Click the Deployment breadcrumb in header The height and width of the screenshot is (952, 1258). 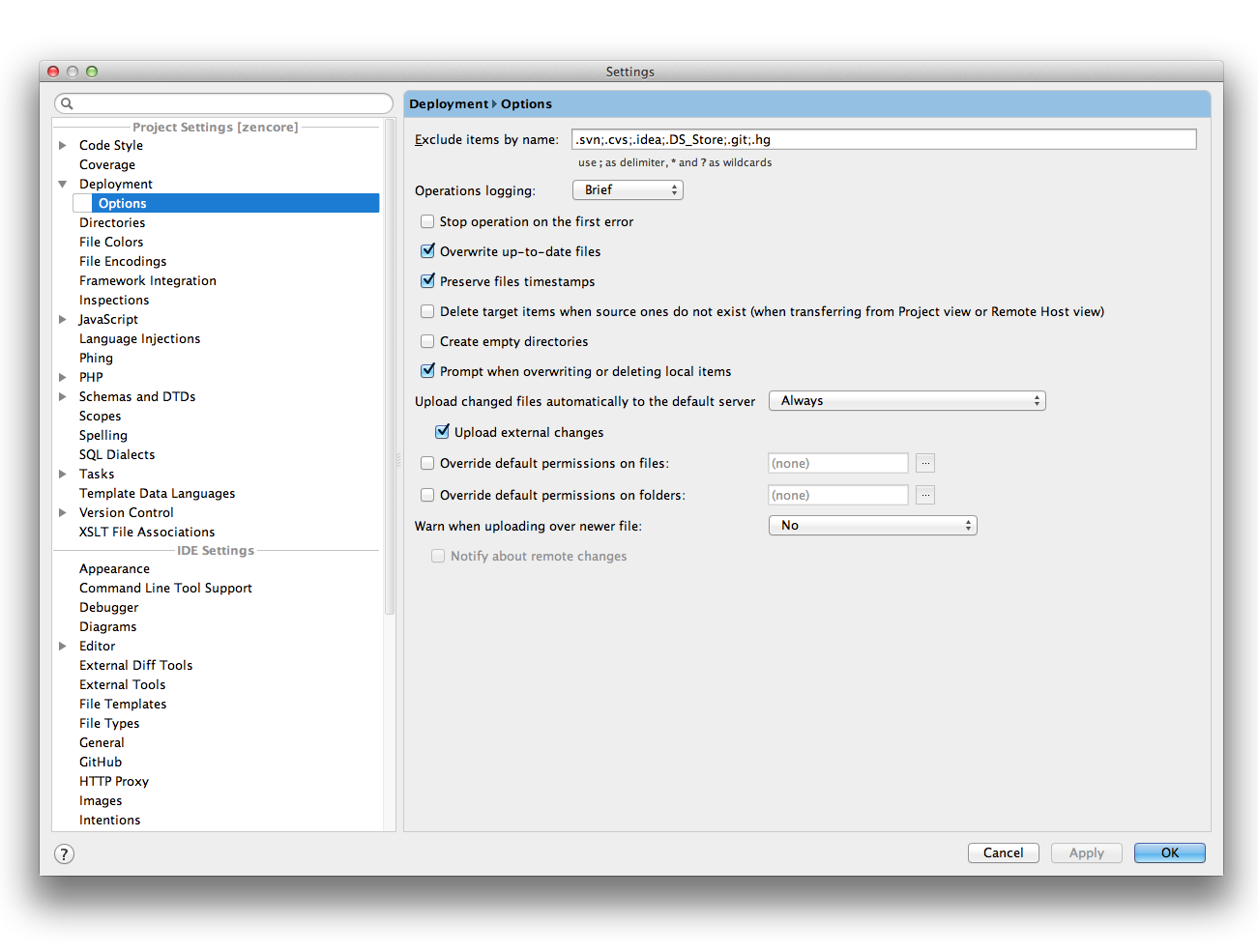[449, 103]
